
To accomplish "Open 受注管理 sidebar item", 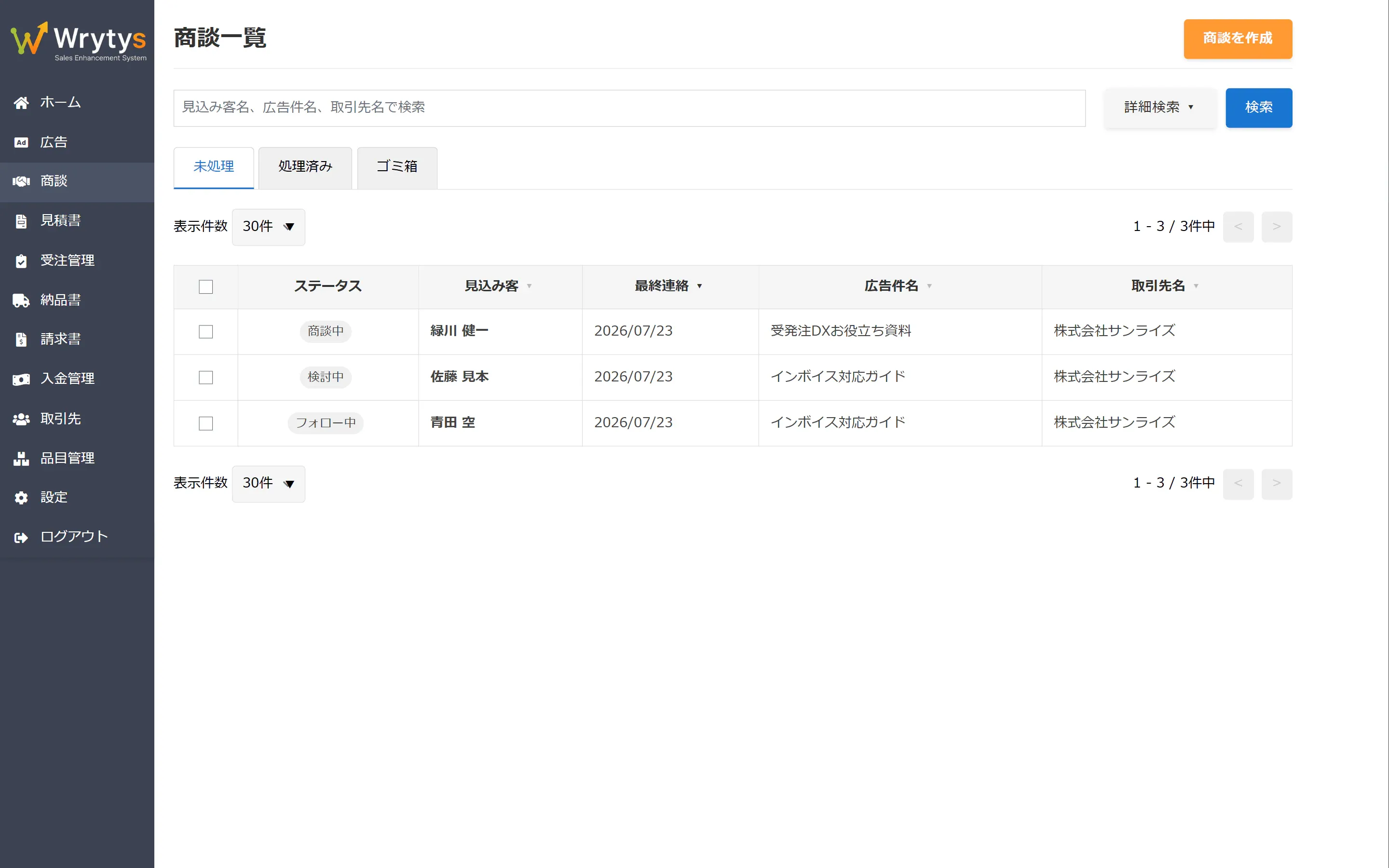I will click(77, 260).
